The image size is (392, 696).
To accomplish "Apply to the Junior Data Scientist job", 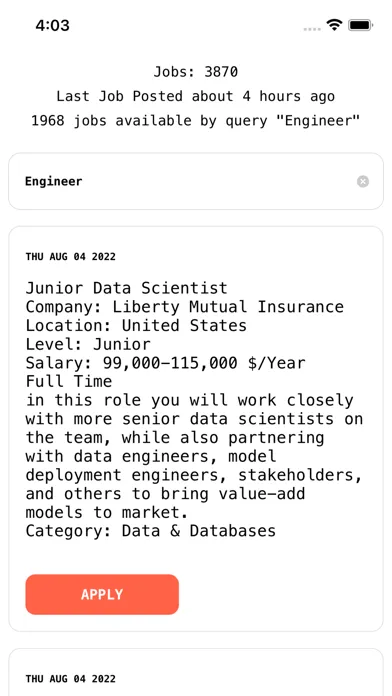I will point(102,594).
